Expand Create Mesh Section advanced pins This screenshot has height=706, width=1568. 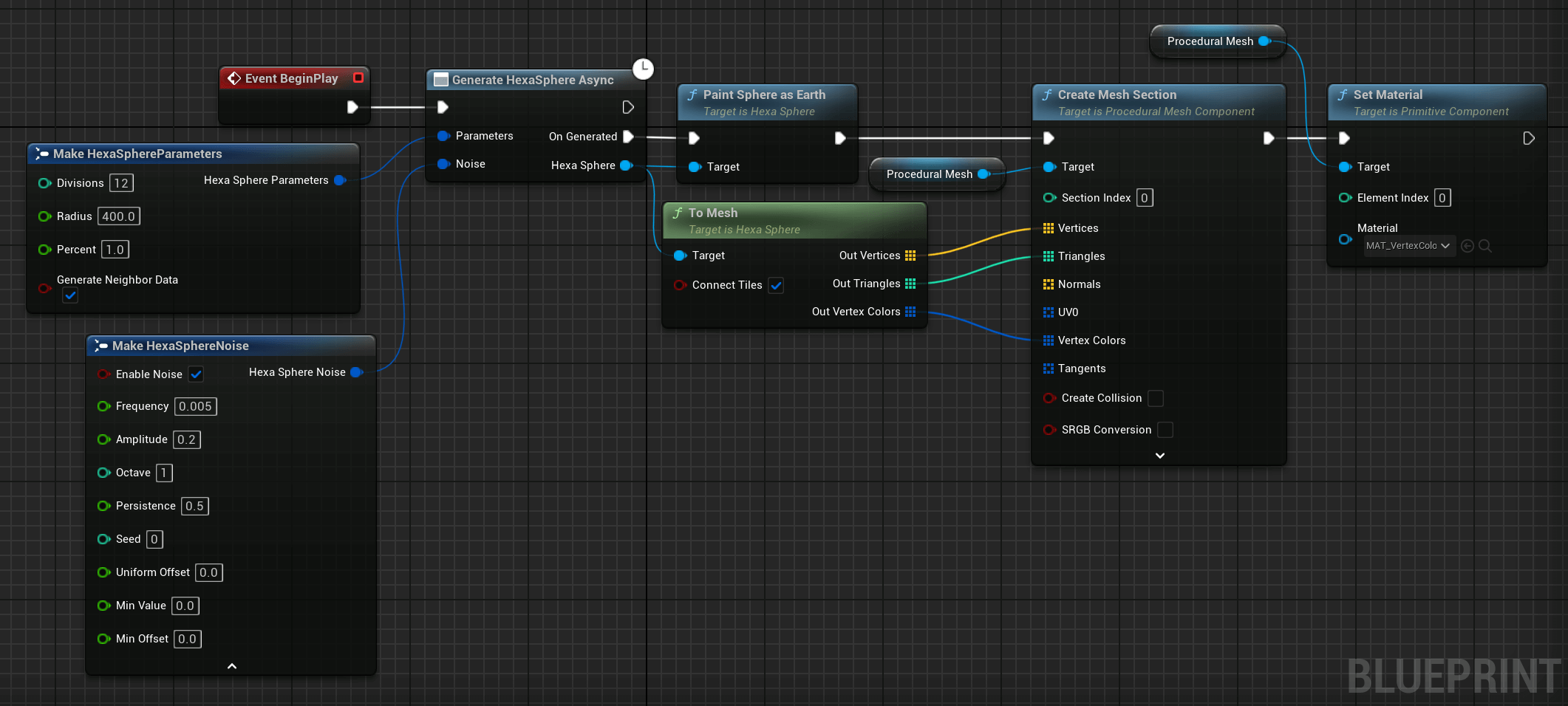[1160, 456]
